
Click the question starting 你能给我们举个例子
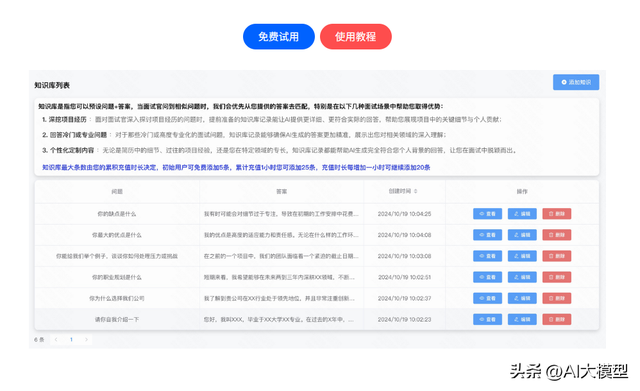coord(117,256)
